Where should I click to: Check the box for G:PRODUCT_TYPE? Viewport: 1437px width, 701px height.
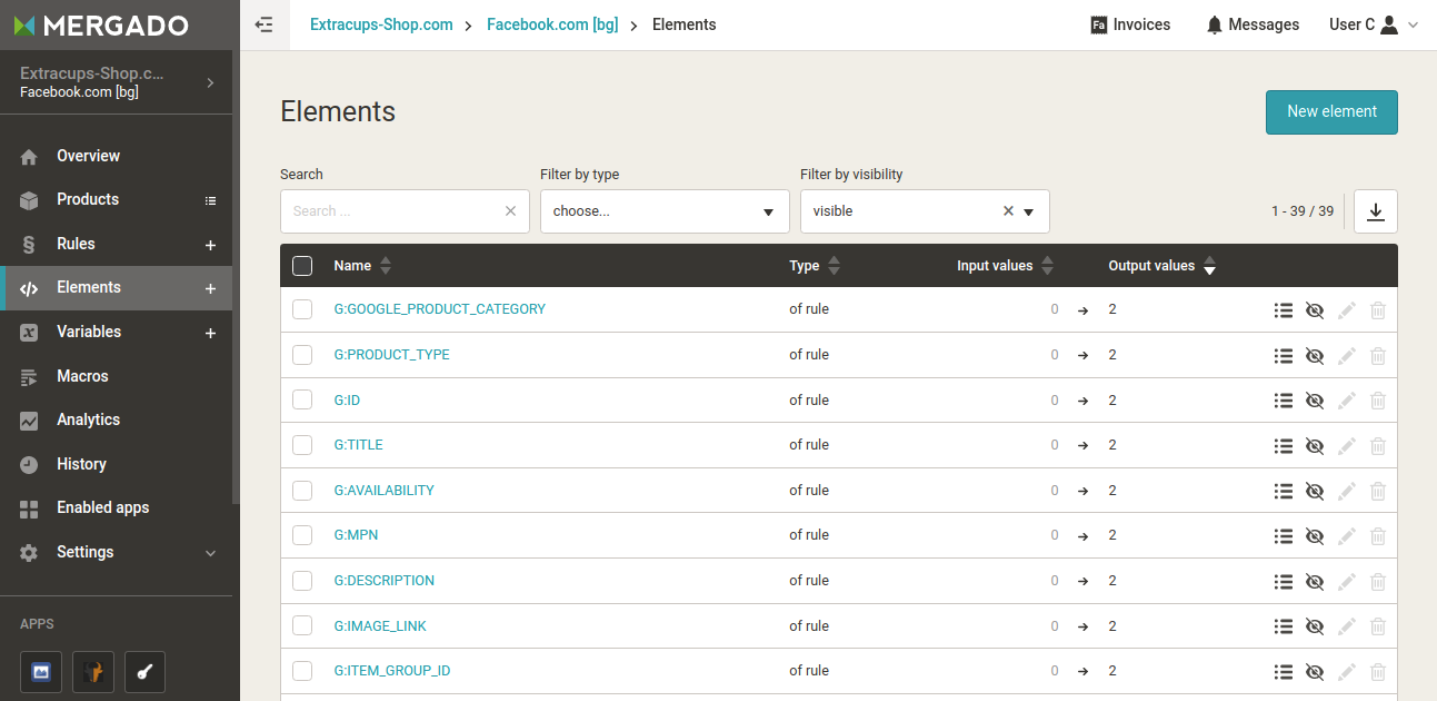click(x=302, y=355)
